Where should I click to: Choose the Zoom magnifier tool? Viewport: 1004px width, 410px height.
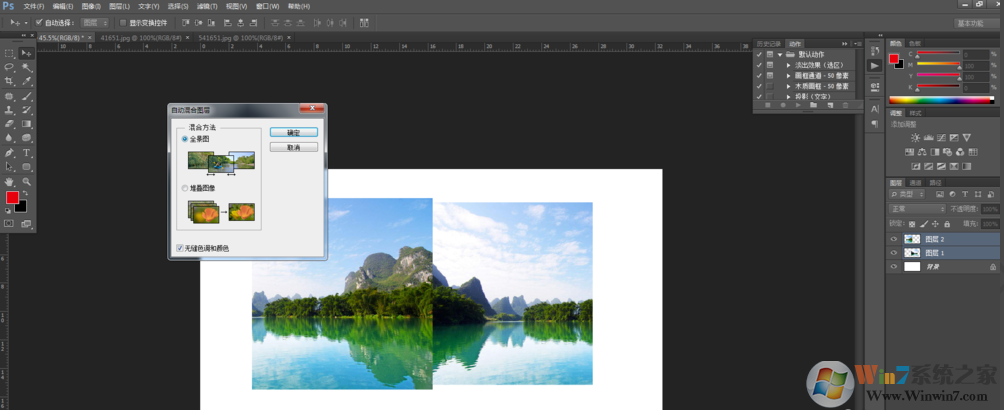pyautogui.click(x=26, y=182)
